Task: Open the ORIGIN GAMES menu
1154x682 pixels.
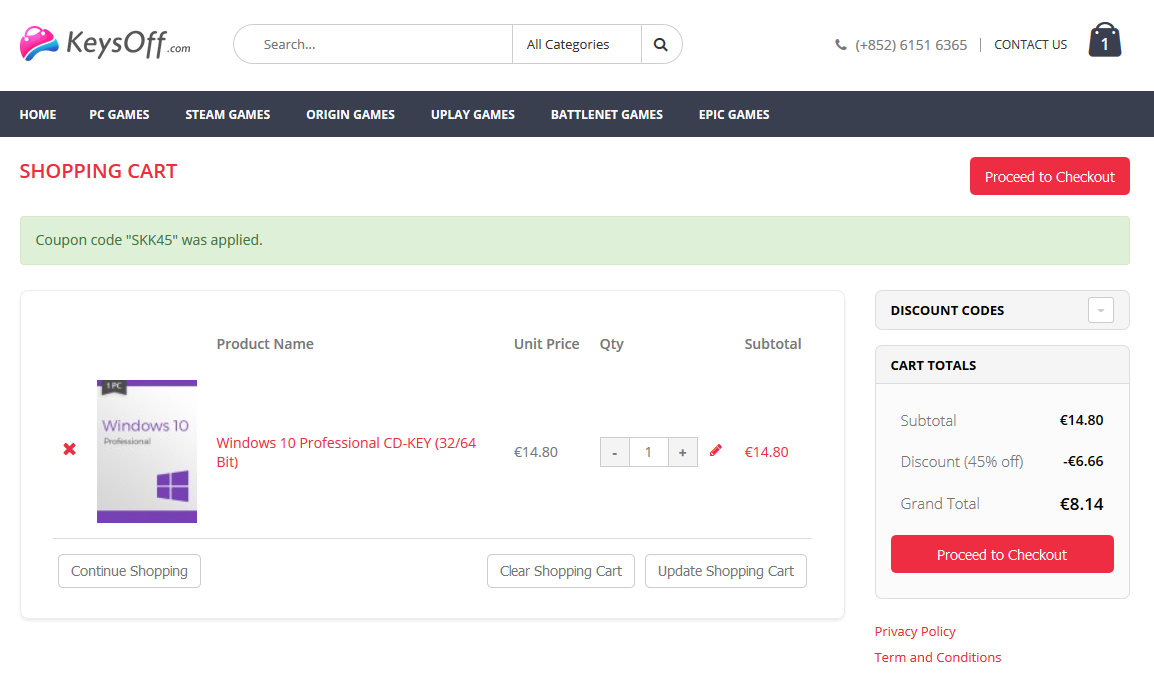Action: [x=350, y=115]
